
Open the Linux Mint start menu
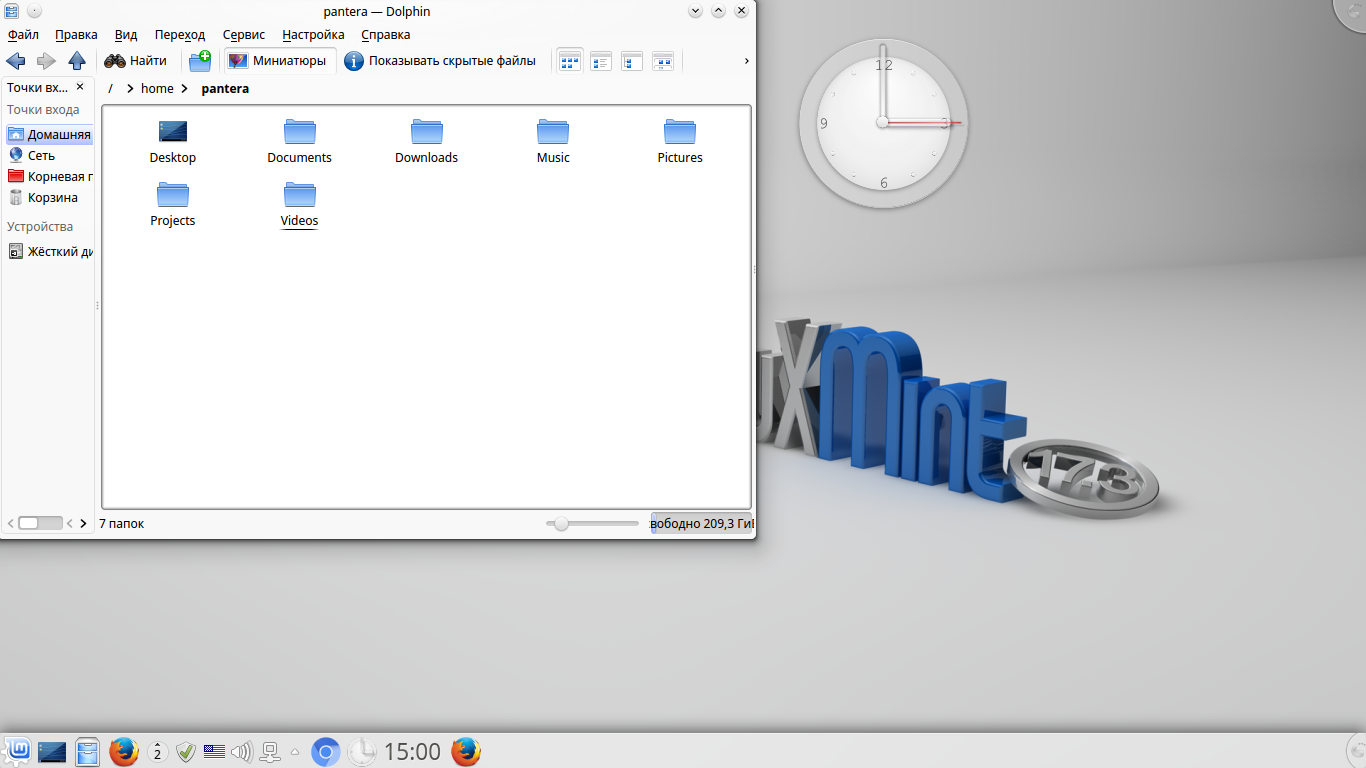tap(17, 750)
